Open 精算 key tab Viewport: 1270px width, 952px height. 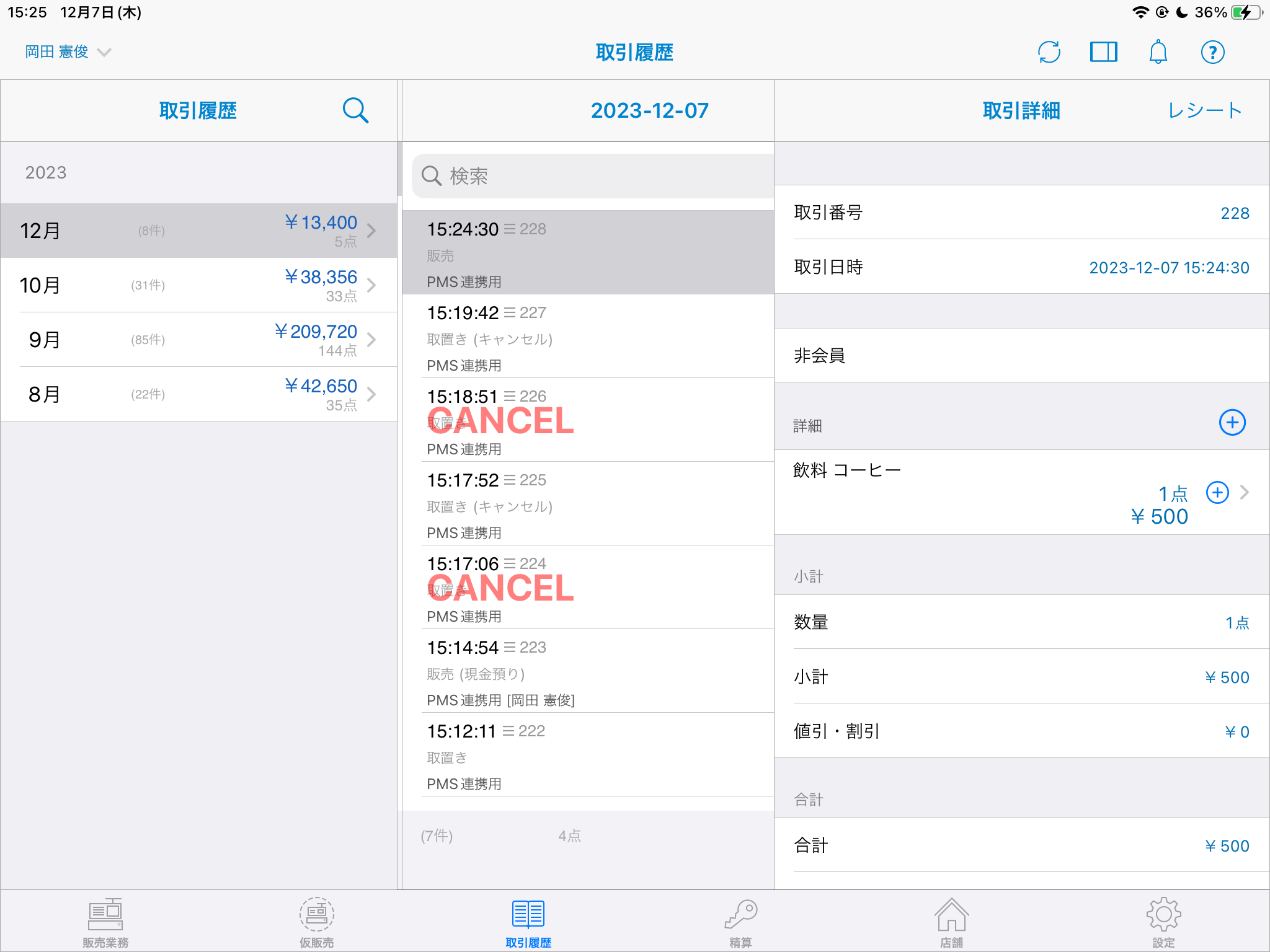click(740, 922)
